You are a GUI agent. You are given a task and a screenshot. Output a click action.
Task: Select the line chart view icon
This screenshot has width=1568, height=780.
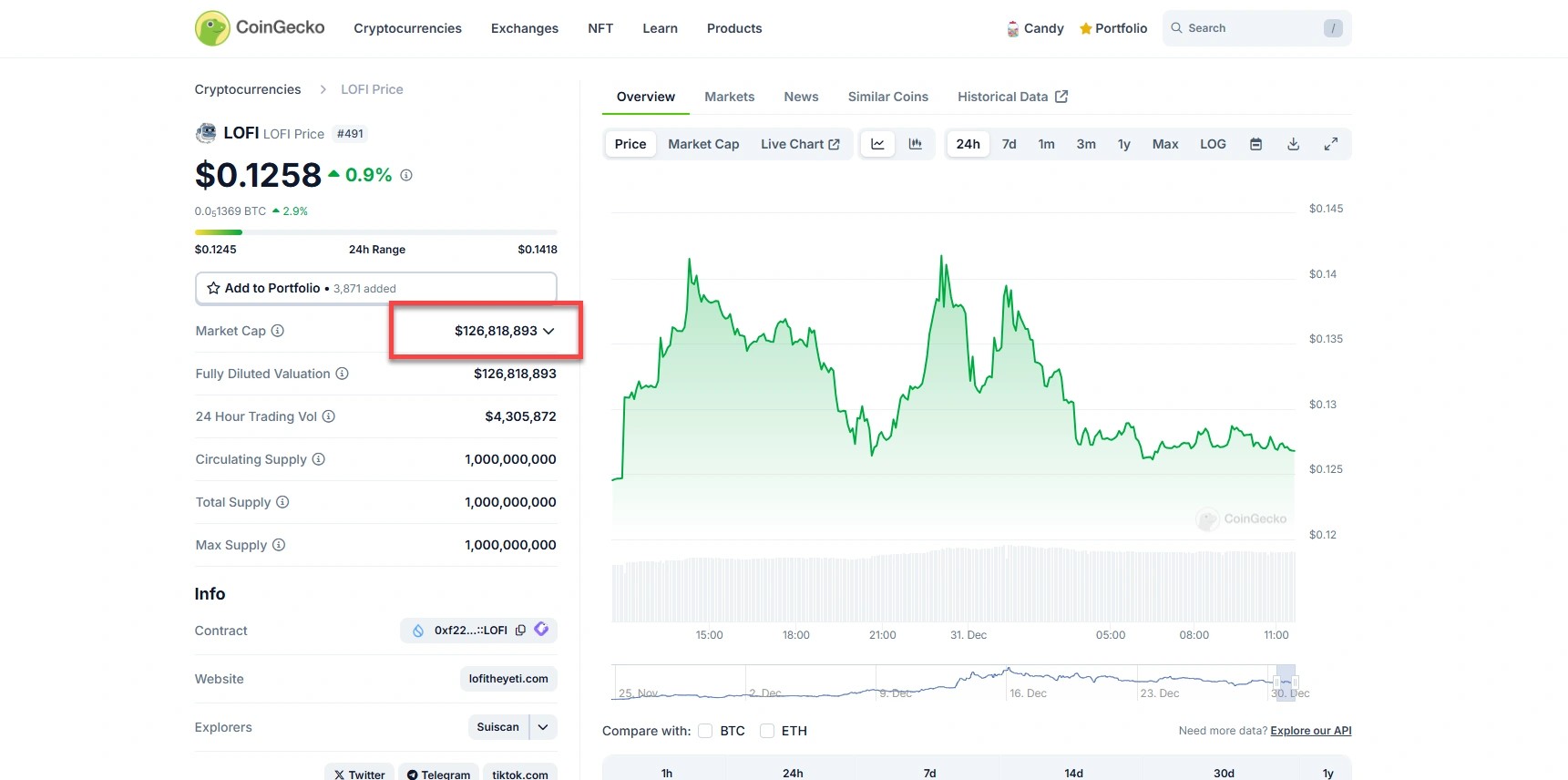(x=877, y=144)
